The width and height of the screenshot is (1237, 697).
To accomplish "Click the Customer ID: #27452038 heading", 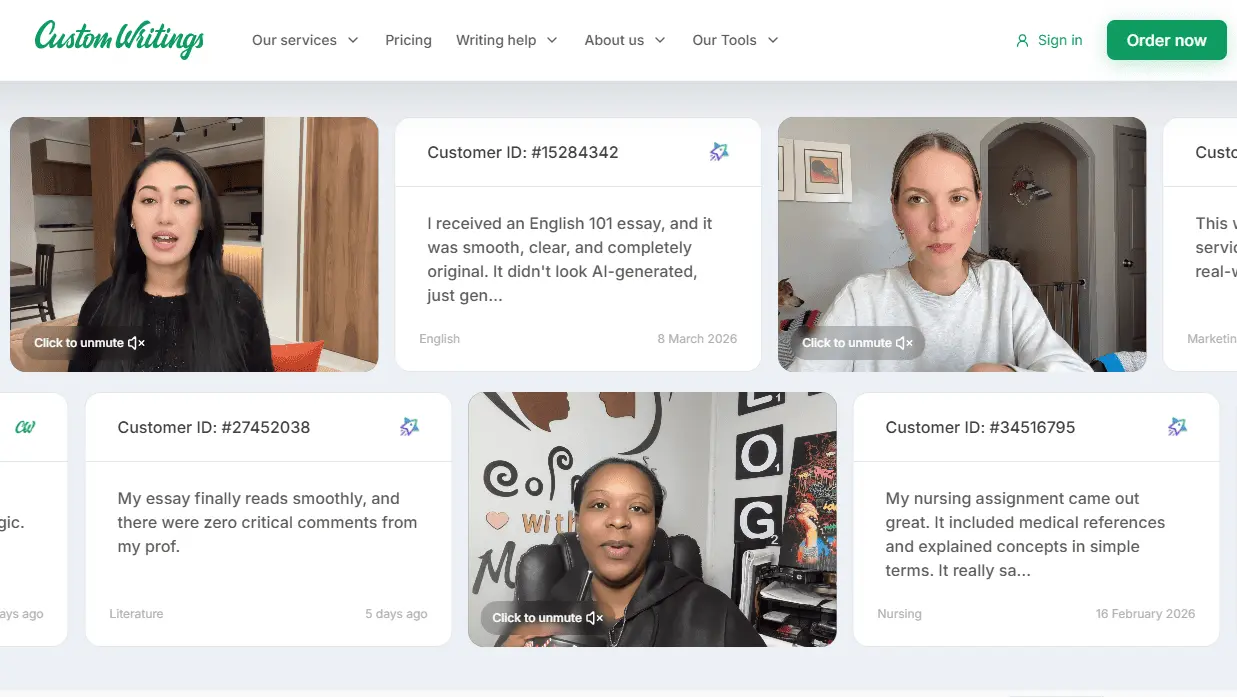I will pyautogui.click(x=214, y=428).
